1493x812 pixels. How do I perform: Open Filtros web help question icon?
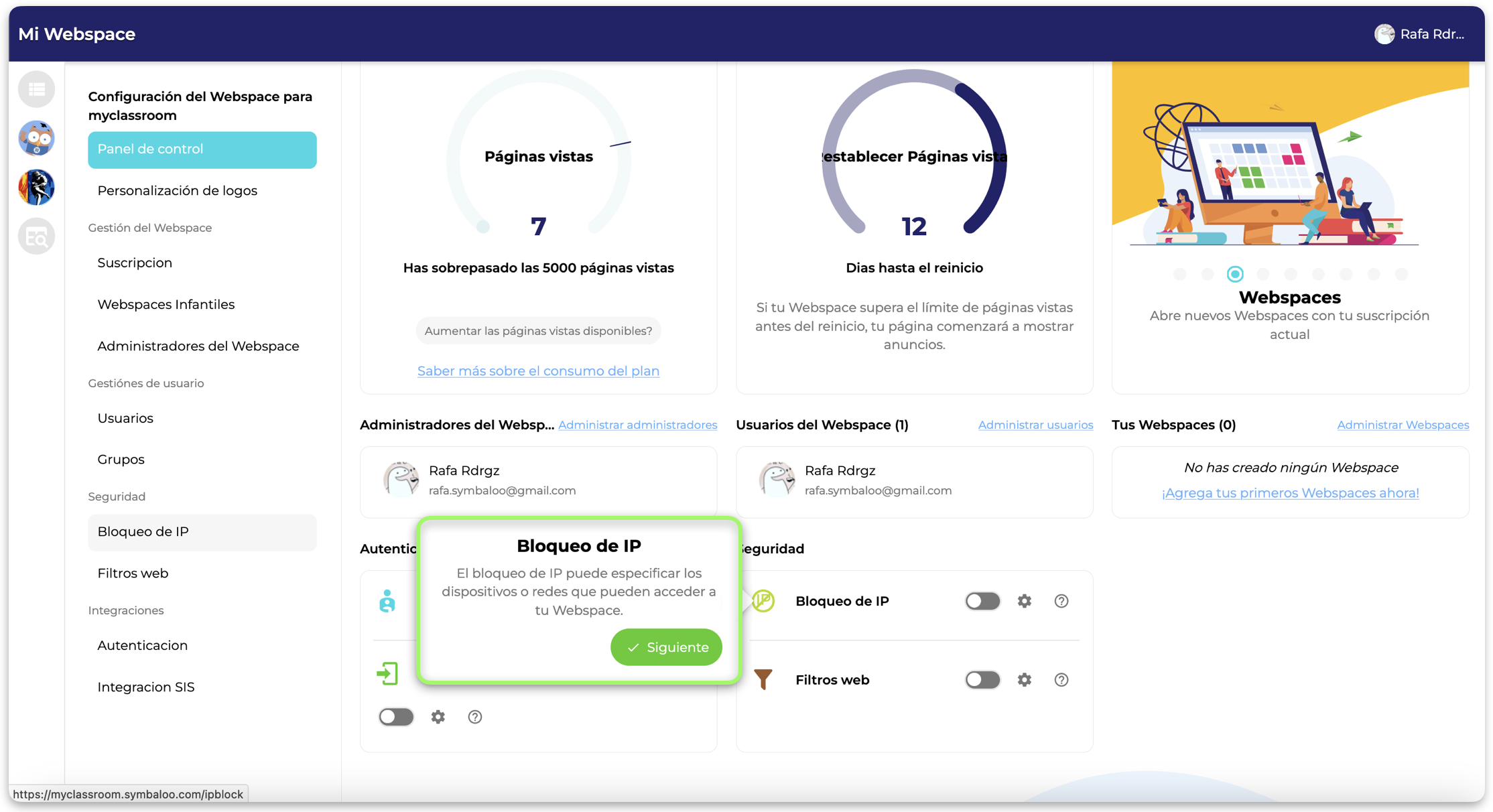(x=1061, y=680)
